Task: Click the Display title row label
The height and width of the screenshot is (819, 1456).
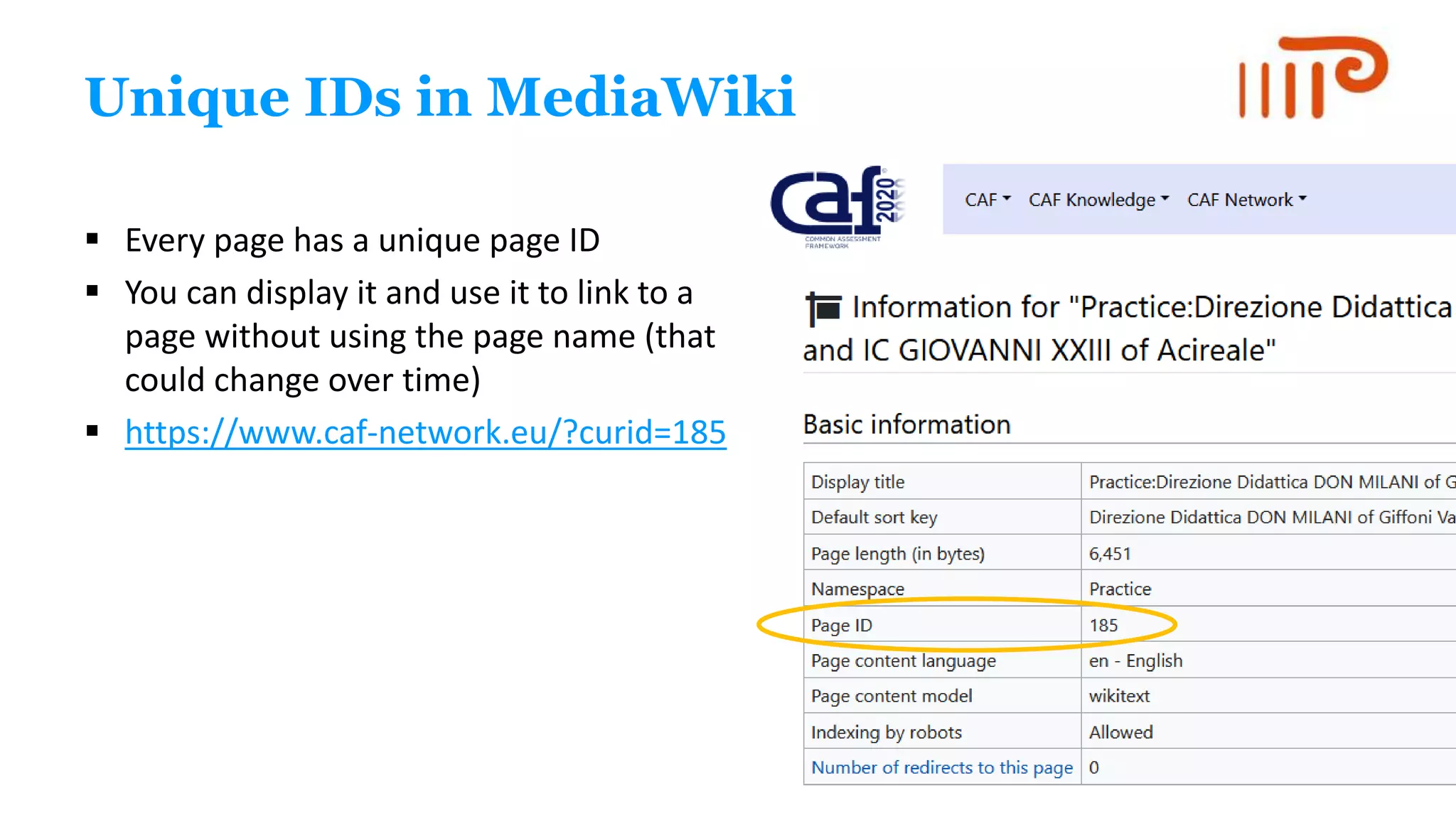Action: pyautogui.click(x=858, y=482)
